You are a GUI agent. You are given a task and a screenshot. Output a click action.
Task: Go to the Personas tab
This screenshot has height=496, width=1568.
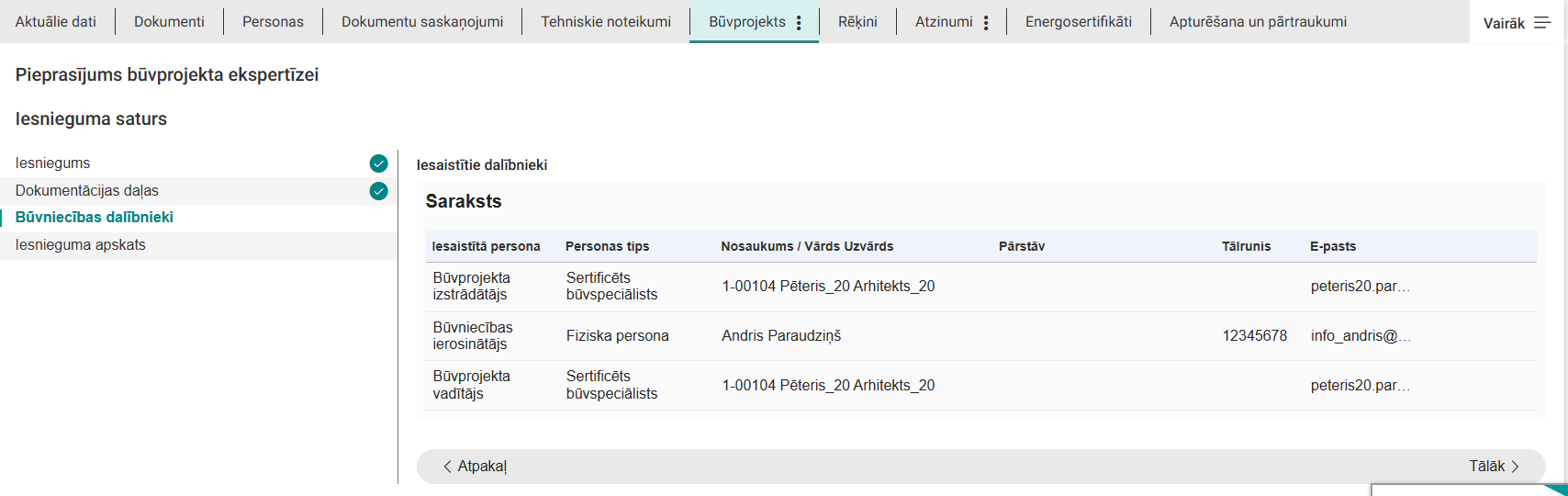[273, 21]
